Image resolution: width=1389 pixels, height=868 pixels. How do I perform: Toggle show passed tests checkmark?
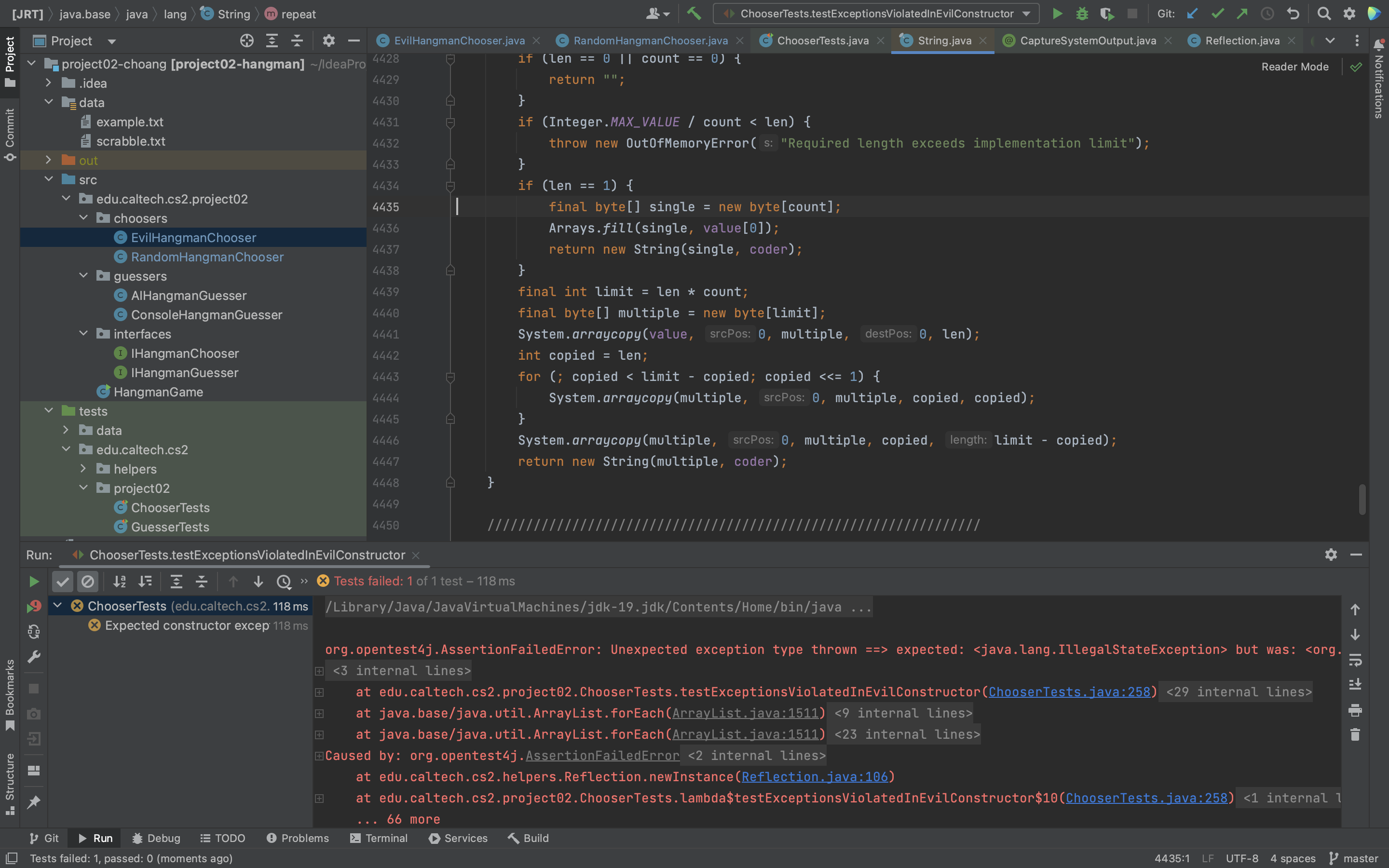click(x=63, y=582)
